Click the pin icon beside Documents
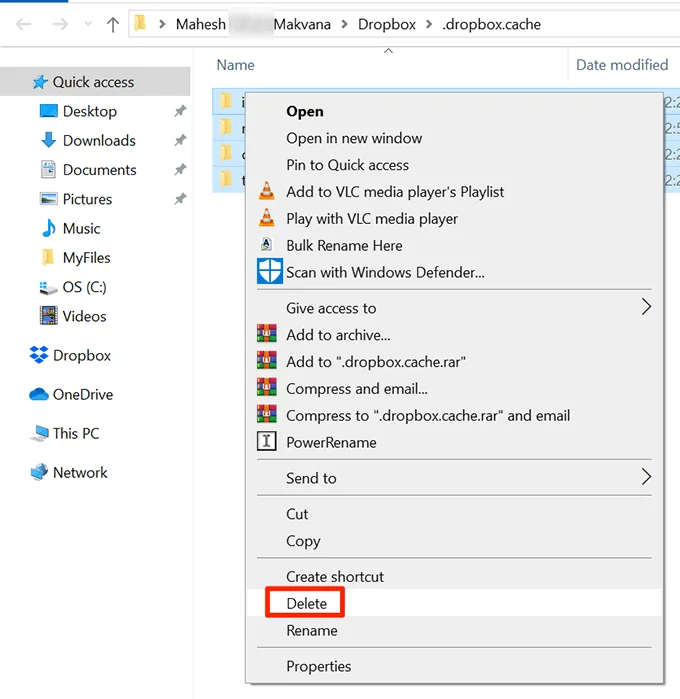Screen dimensions: 680x699 pos(180,170)
